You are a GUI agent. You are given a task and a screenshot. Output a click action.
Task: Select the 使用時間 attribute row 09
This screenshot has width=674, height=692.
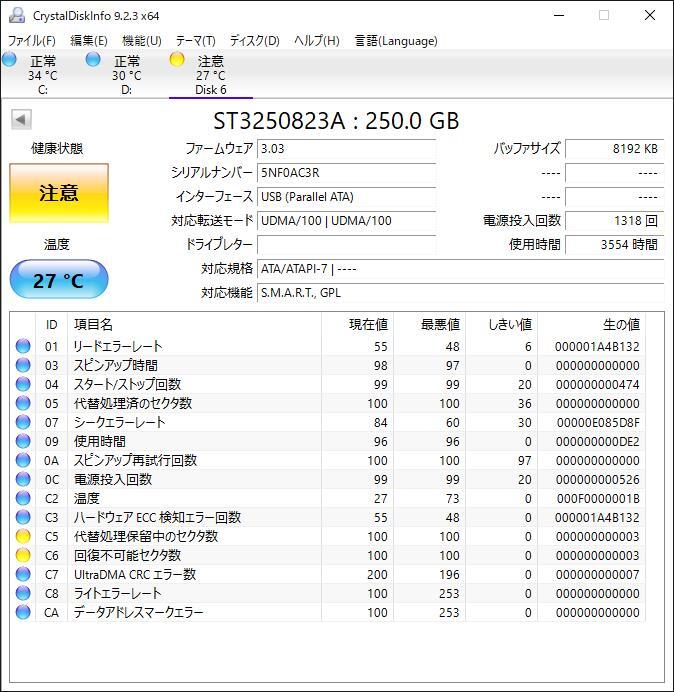click(328, 441)
